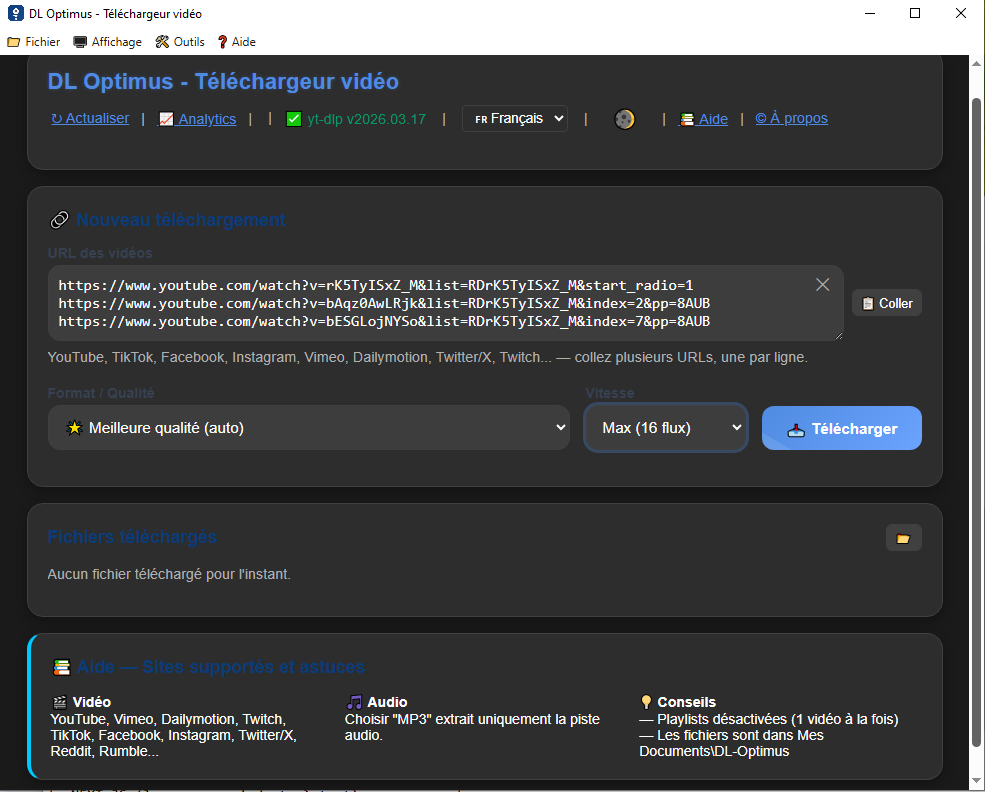Click the 'DL Optimus - Téléchargeur vidéo' heading
This screenshot has height=792, width=985.
point(223,82)
